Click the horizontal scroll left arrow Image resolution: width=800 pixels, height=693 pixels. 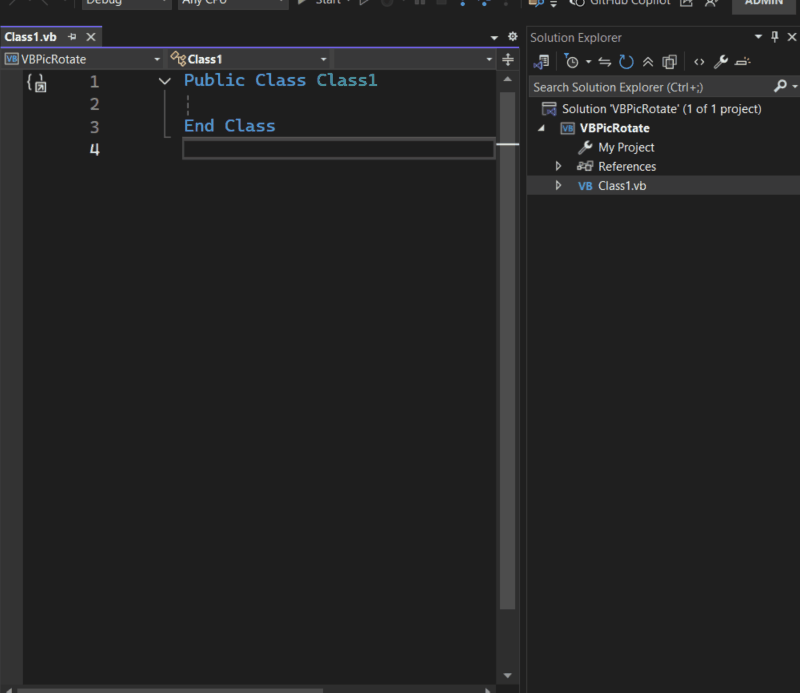click(x=8, y=690)
